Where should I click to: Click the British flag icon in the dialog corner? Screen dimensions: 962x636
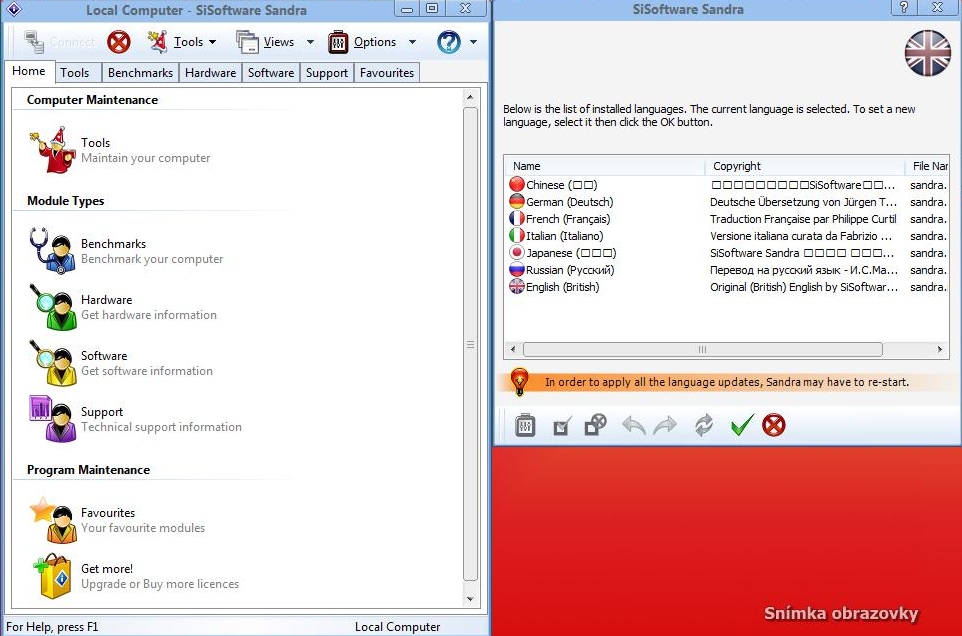coord(928,53)
